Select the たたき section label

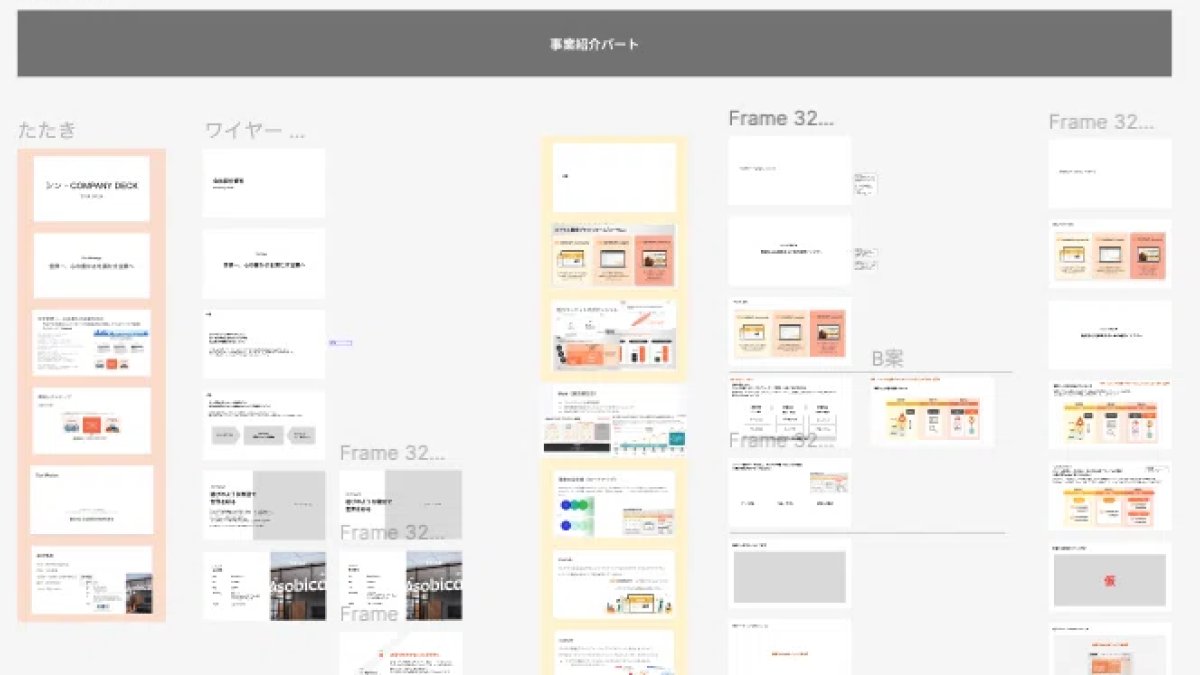click(47, 130)
